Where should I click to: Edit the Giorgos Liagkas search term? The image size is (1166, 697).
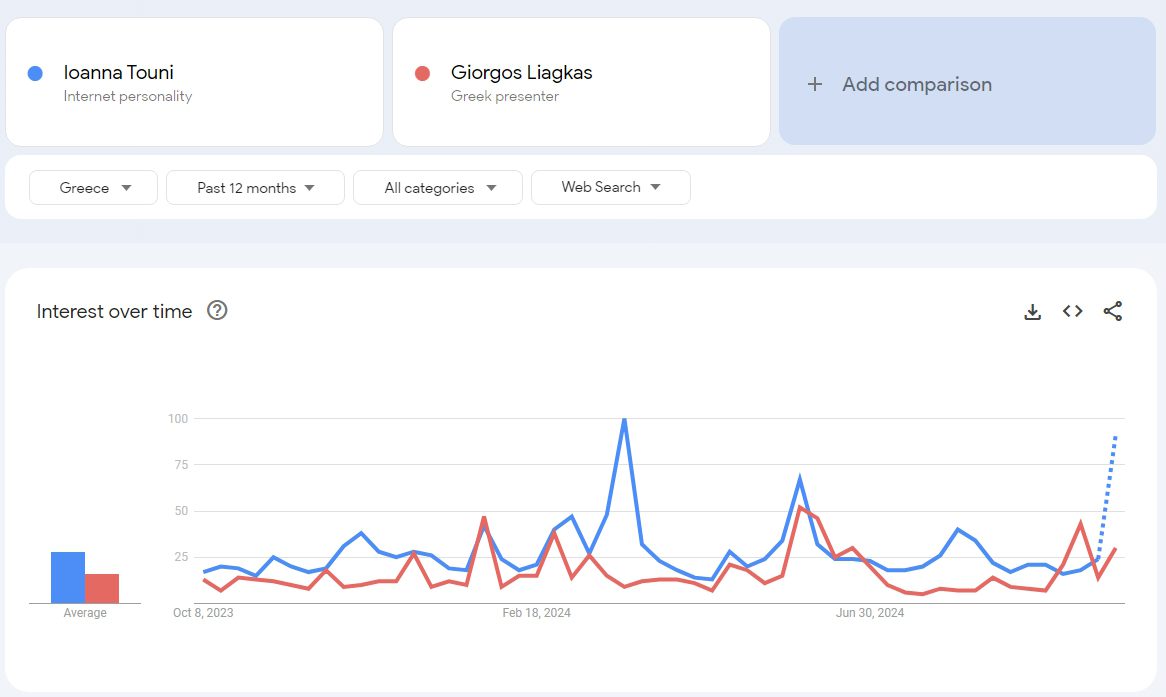(521, 73)
